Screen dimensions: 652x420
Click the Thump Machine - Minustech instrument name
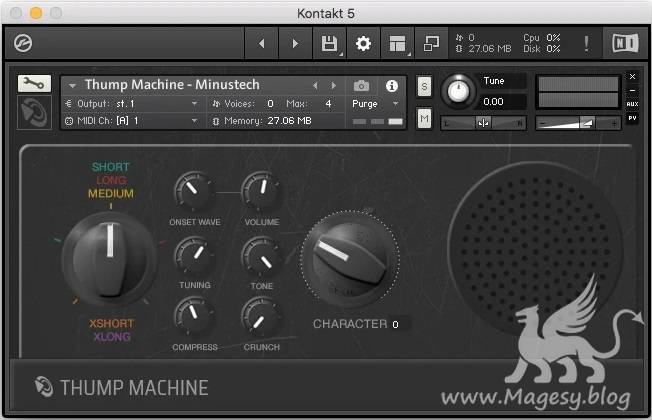coord(172,85)
